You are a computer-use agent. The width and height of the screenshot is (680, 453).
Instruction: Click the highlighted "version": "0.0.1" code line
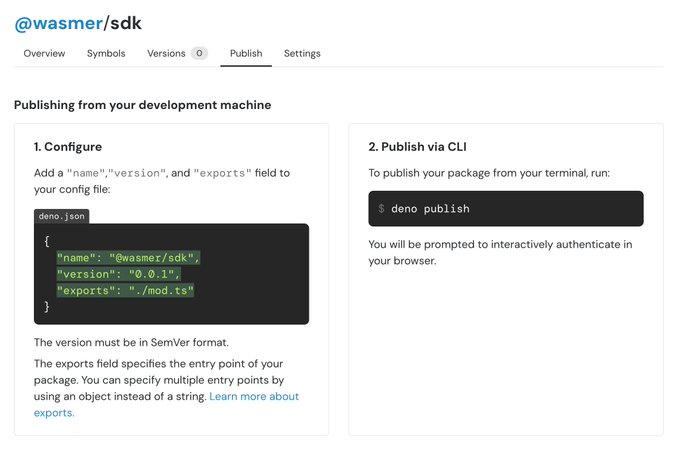point(119,274)
